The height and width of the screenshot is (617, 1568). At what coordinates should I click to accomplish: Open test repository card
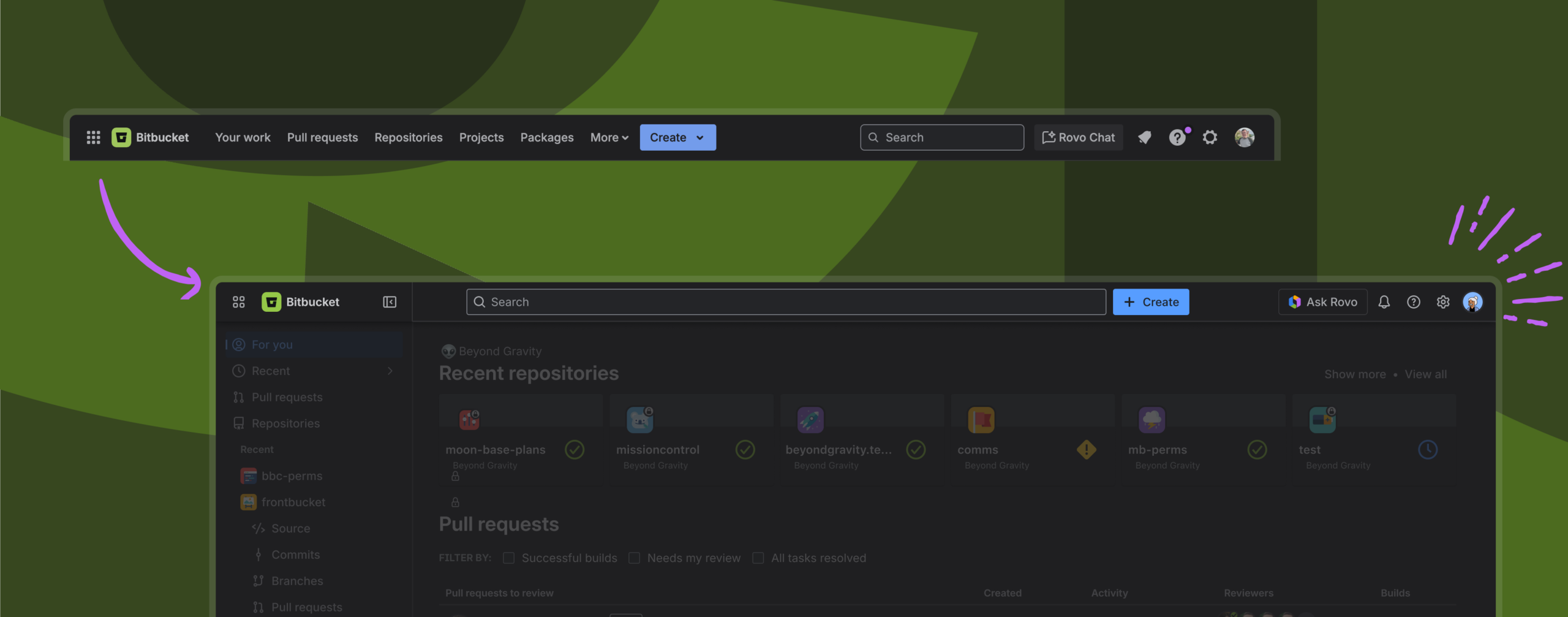(1374, 440)
